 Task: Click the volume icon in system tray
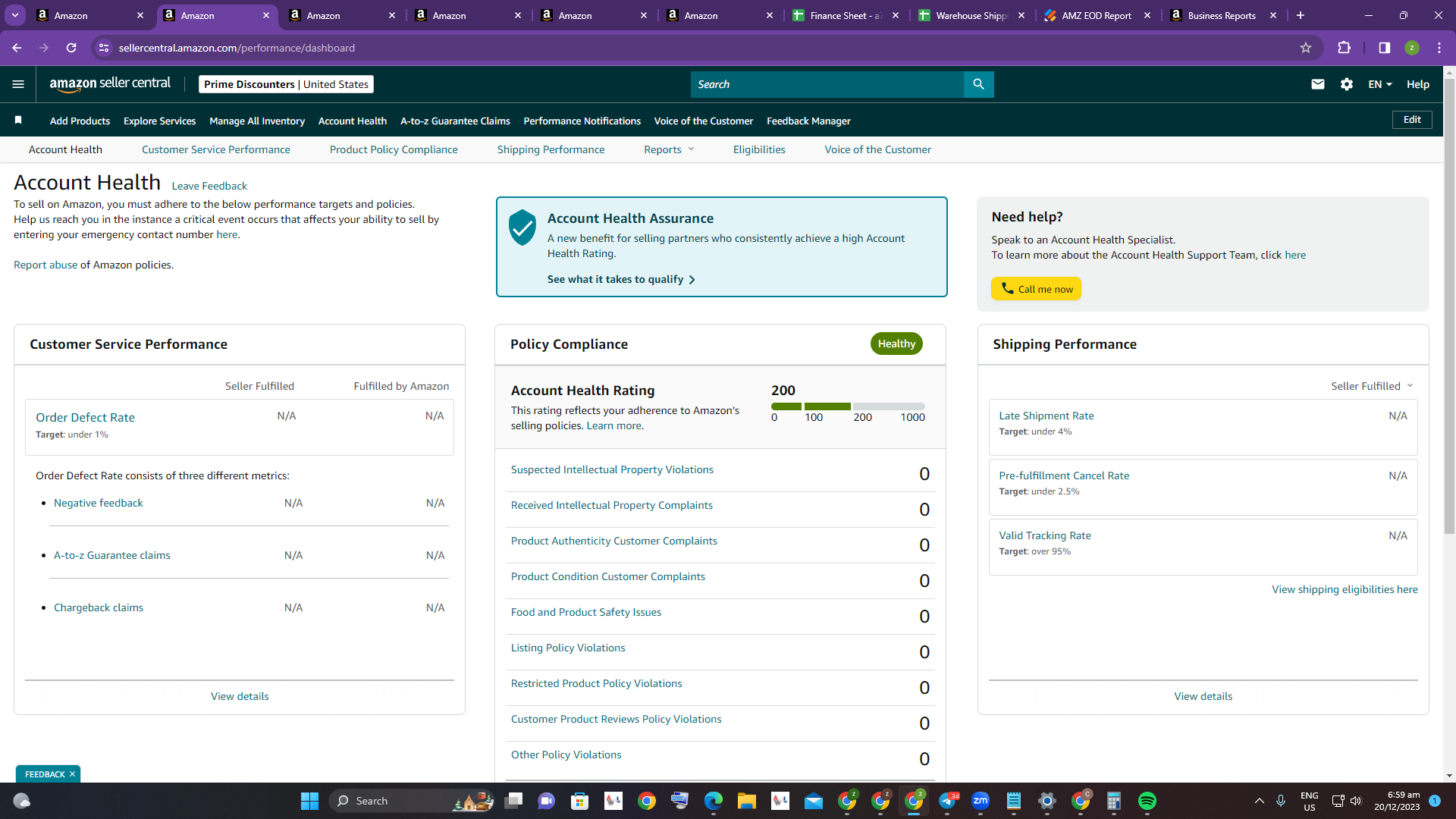(x=1356, y=801)
